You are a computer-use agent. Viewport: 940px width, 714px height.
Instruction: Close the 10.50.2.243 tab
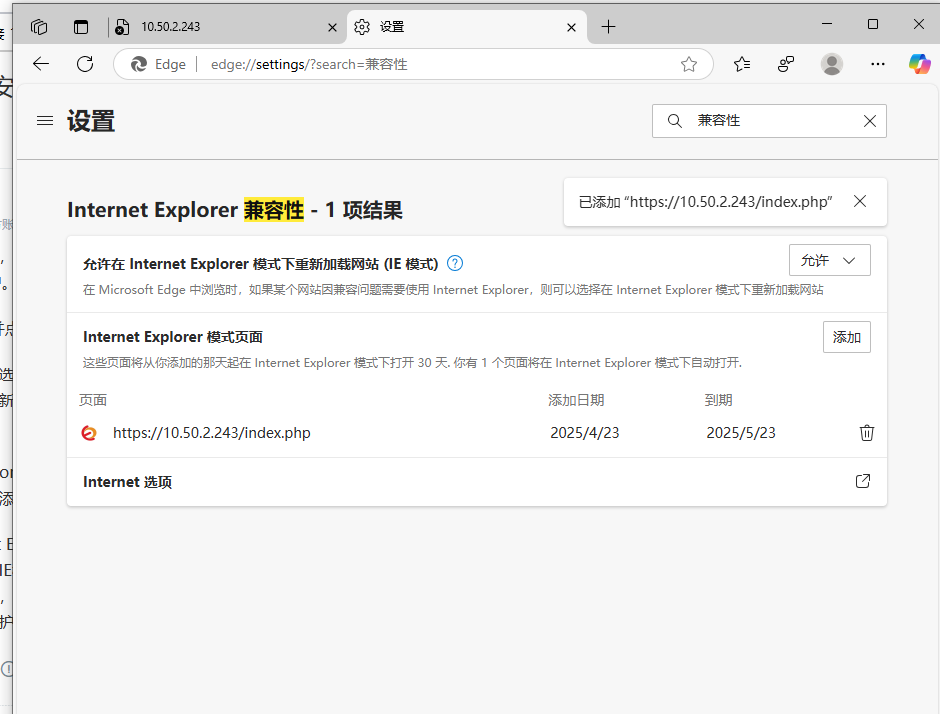click(332, 27)
